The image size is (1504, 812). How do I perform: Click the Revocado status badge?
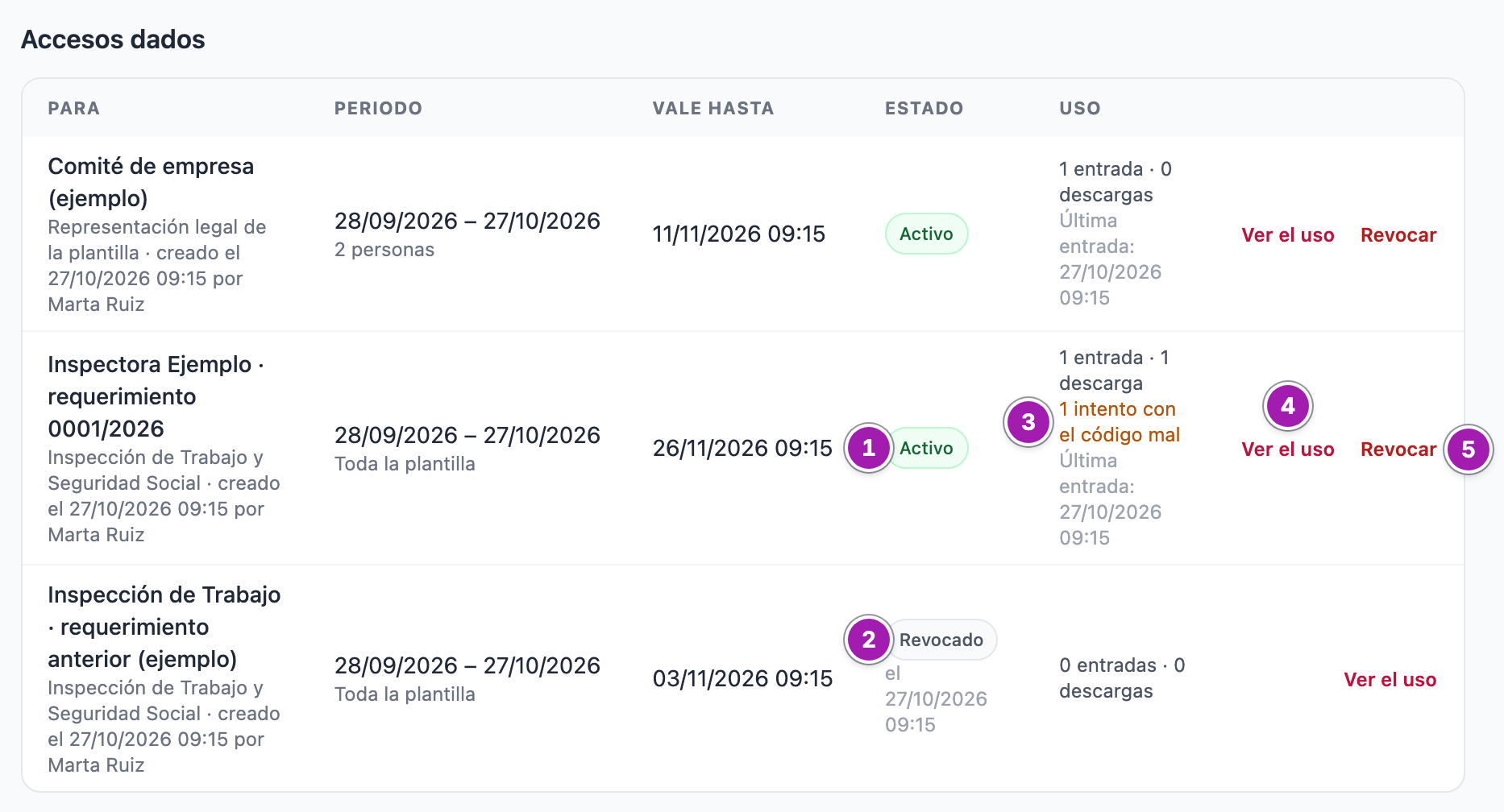[x=941, y=640]
